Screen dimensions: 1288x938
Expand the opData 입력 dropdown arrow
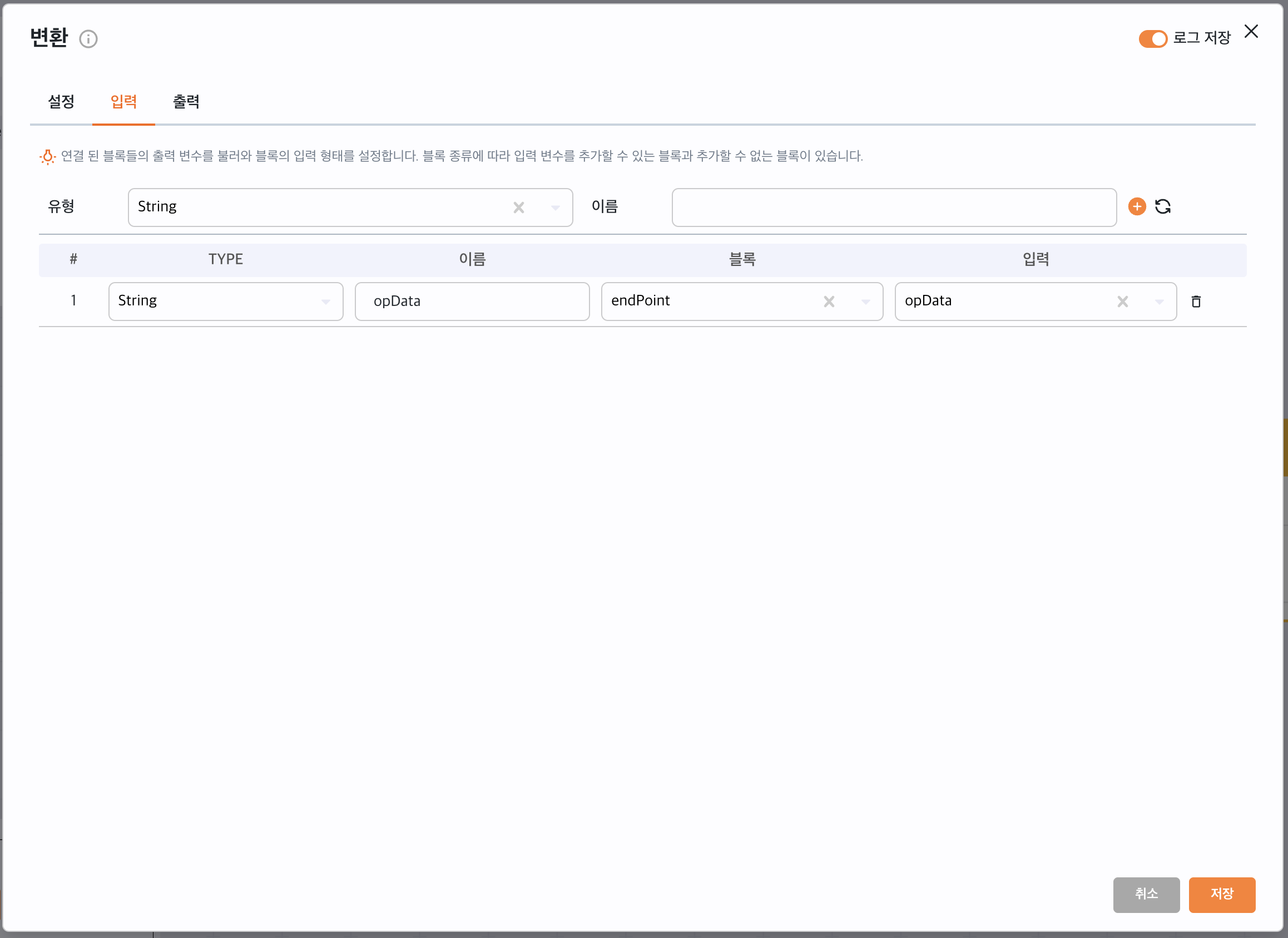tap(1159, 301)
